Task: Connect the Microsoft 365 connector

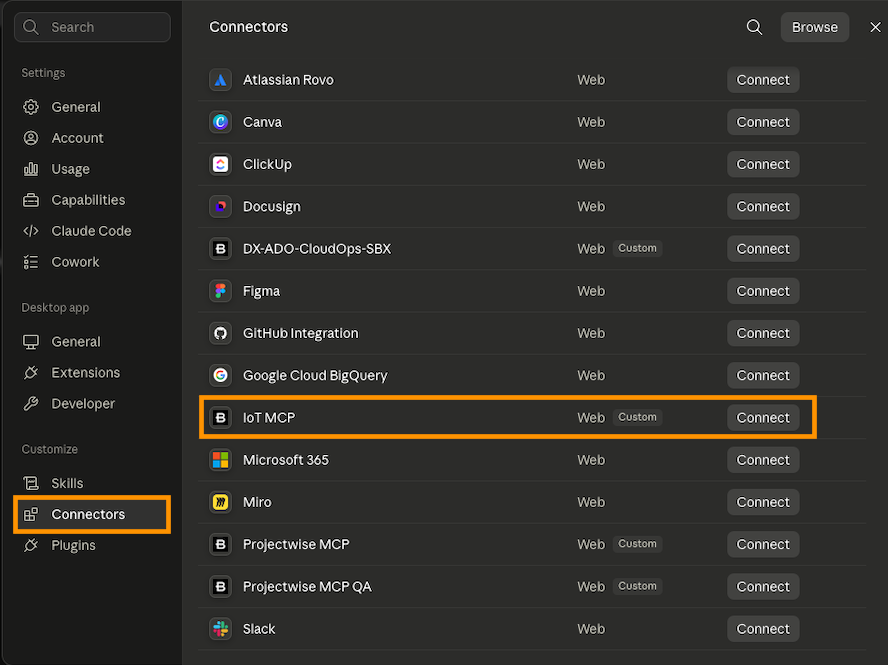Action: point(763,460)
